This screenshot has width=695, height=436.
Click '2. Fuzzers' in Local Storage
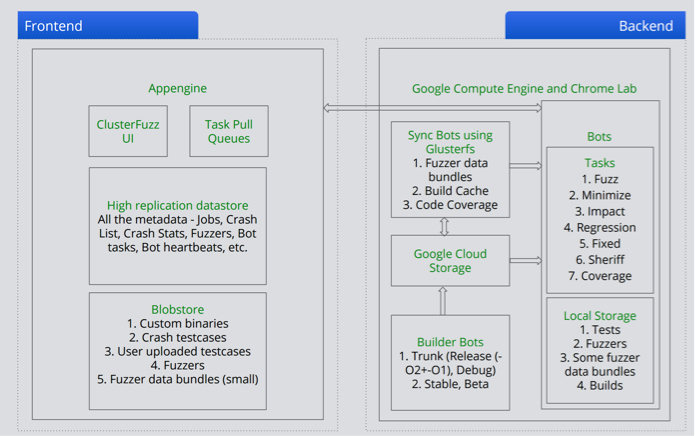click(x=600, y=343)
